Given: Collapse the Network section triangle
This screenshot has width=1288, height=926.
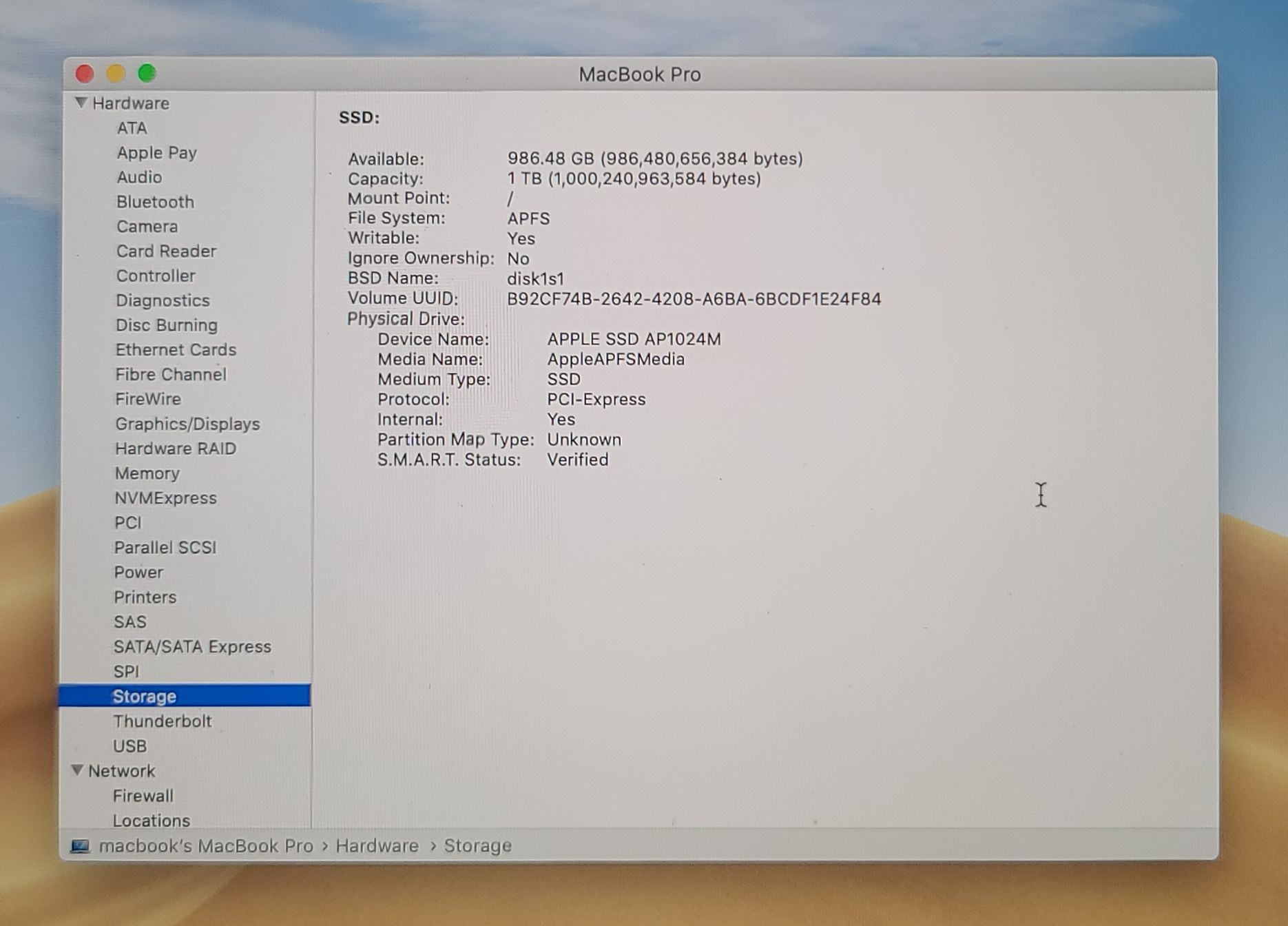Looking at the screenshot, I should (78, 770).
